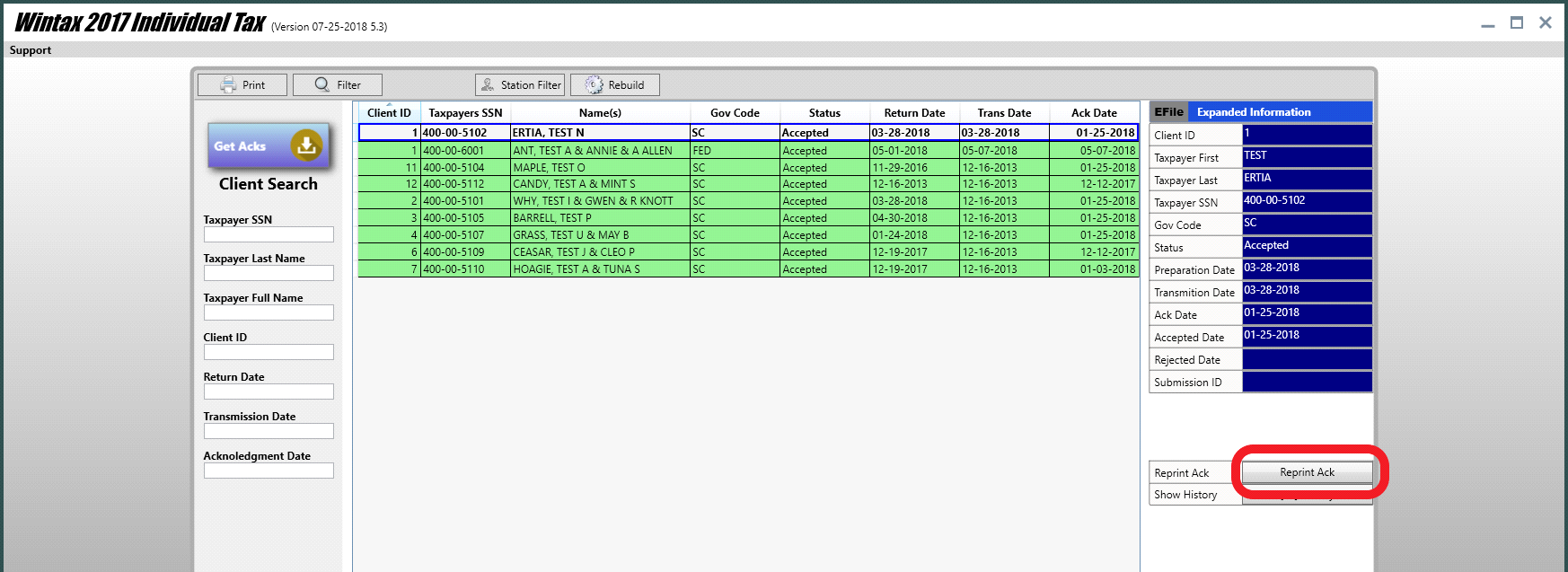Download acknowledgments with Get Acks

tap(269, 145)
